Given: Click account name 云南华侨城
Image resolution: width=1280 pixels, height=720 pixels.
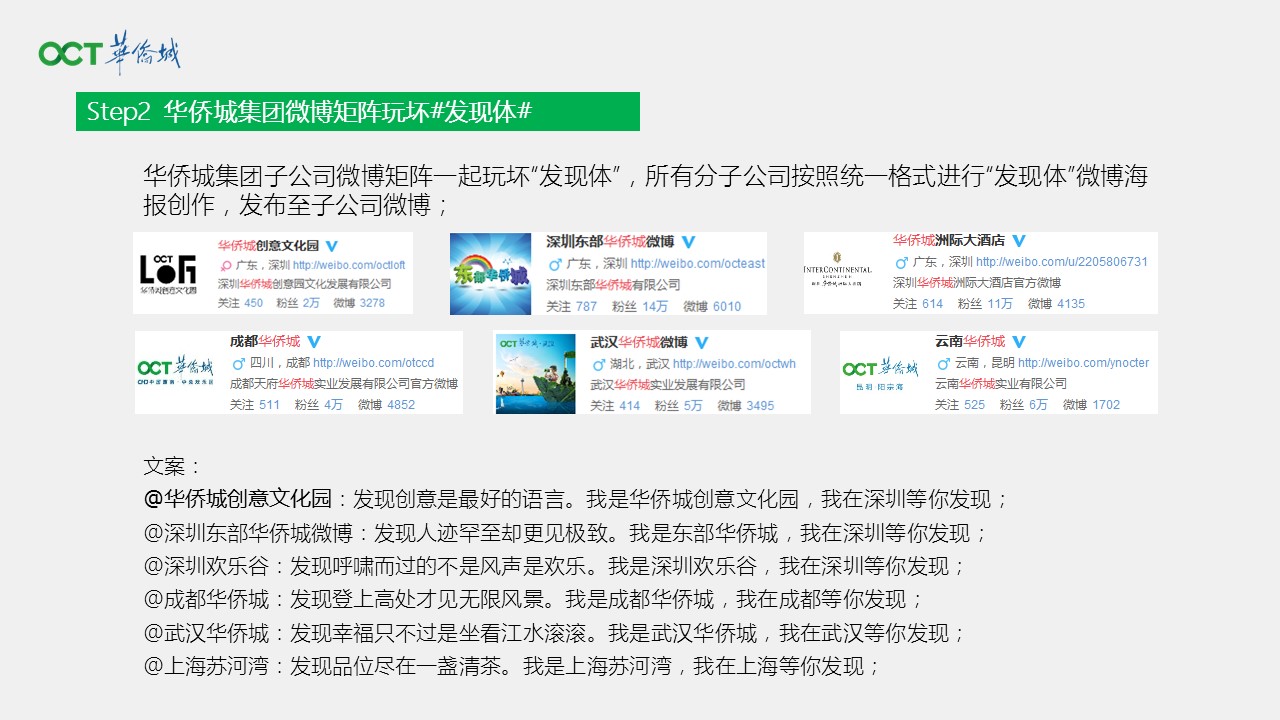Looking at the screenshot, I should (970, 342).
